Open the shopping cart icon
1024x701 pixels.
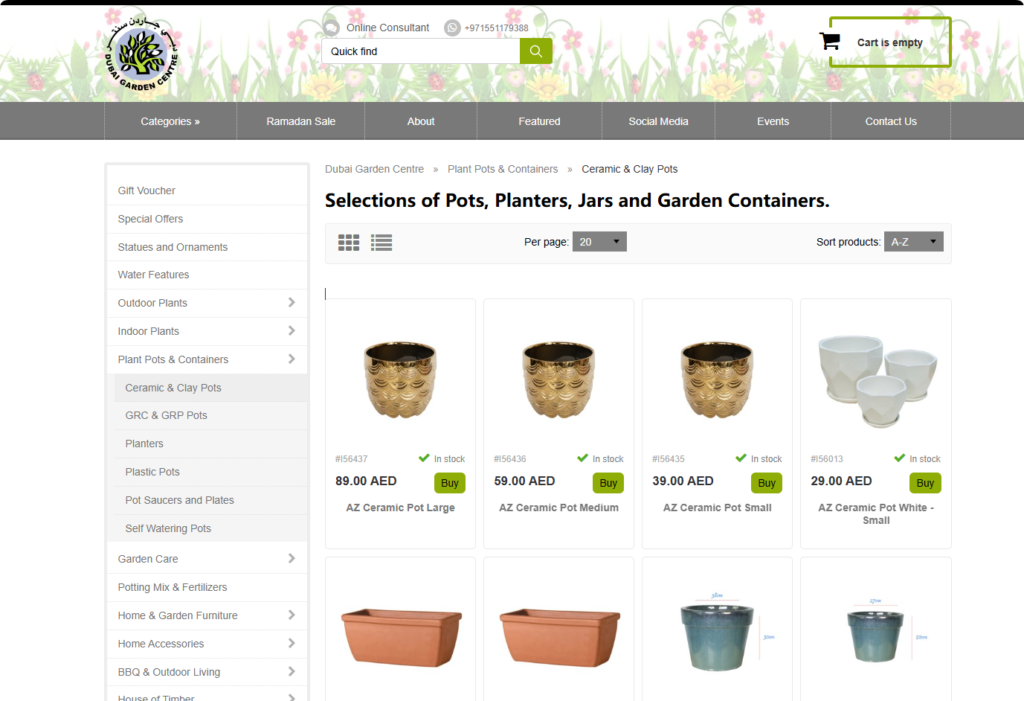pos(829,41)
